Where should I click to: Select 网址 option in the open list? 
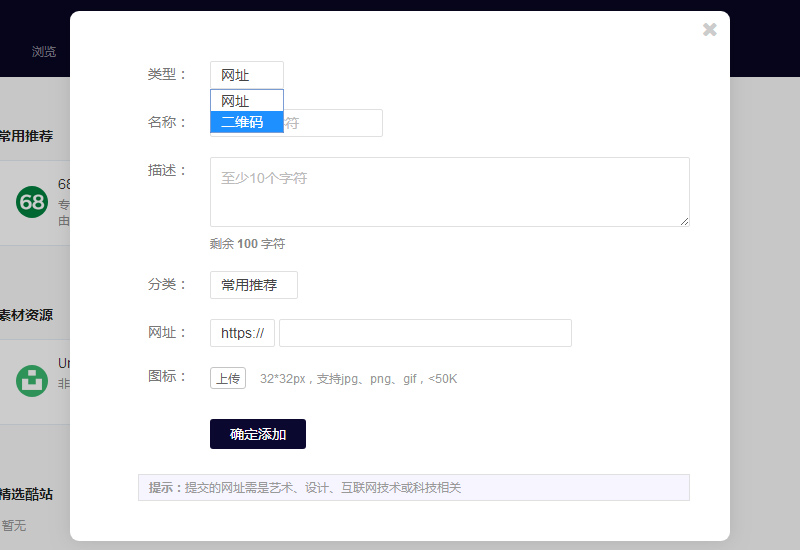point(246,101)
